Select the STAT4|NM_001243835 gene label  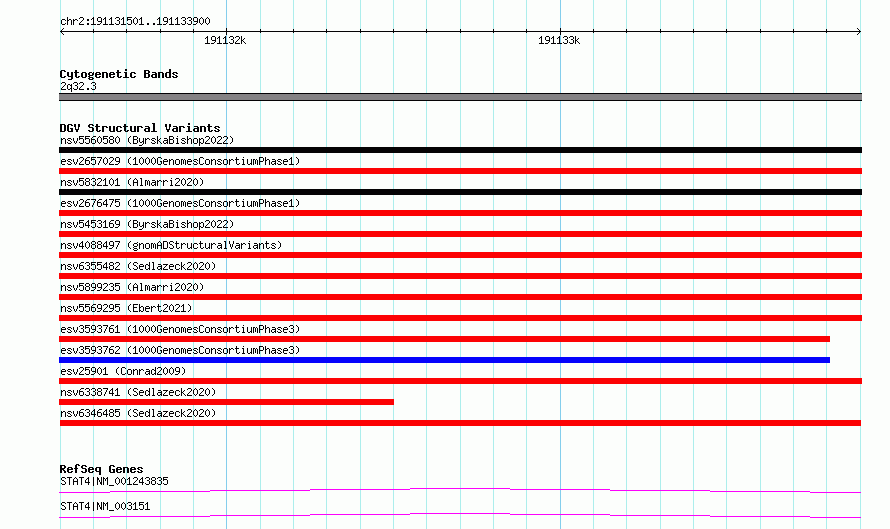[x=114, y=481]
